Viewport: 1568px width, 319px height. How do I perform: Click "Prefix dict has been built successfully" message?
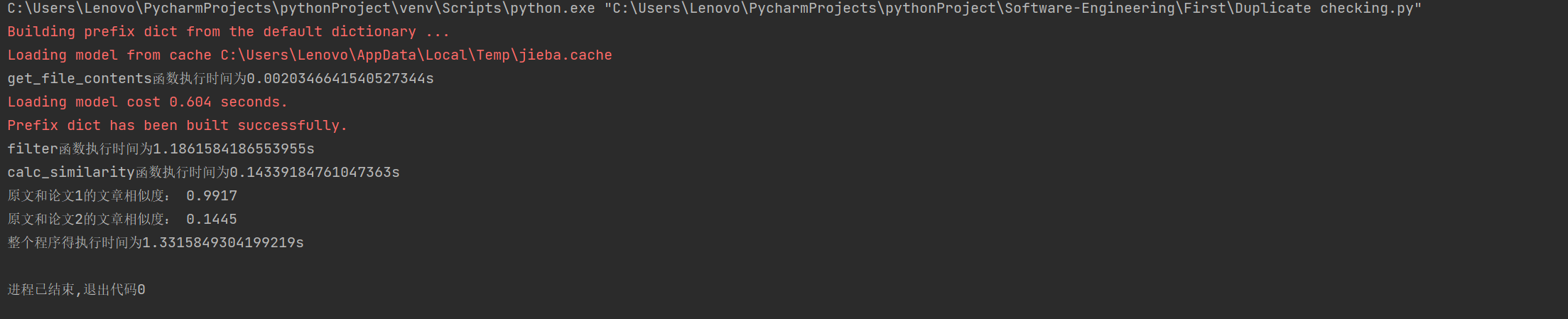[x=177, y=126]
